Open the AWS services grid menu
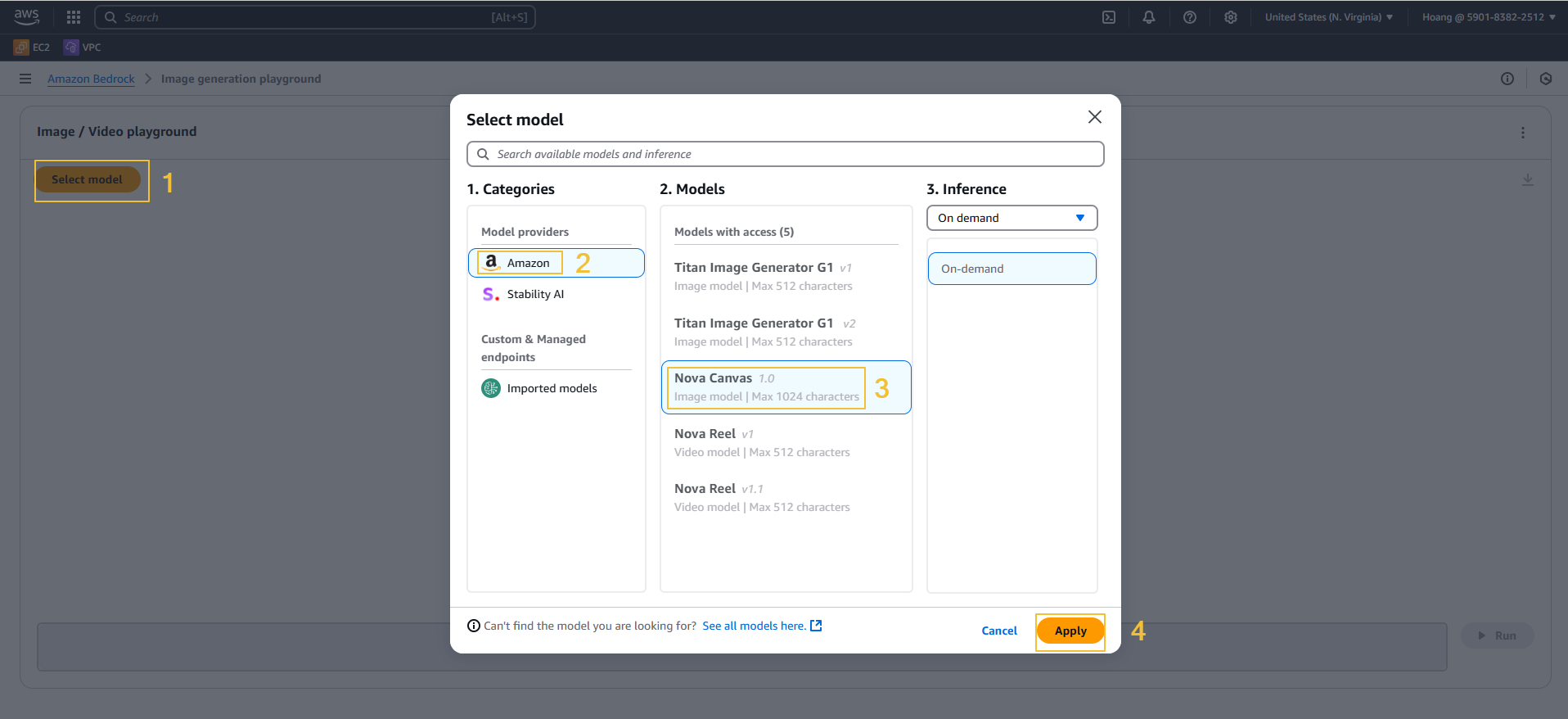Screen dimensions: 1568x719 click(74, 17)
